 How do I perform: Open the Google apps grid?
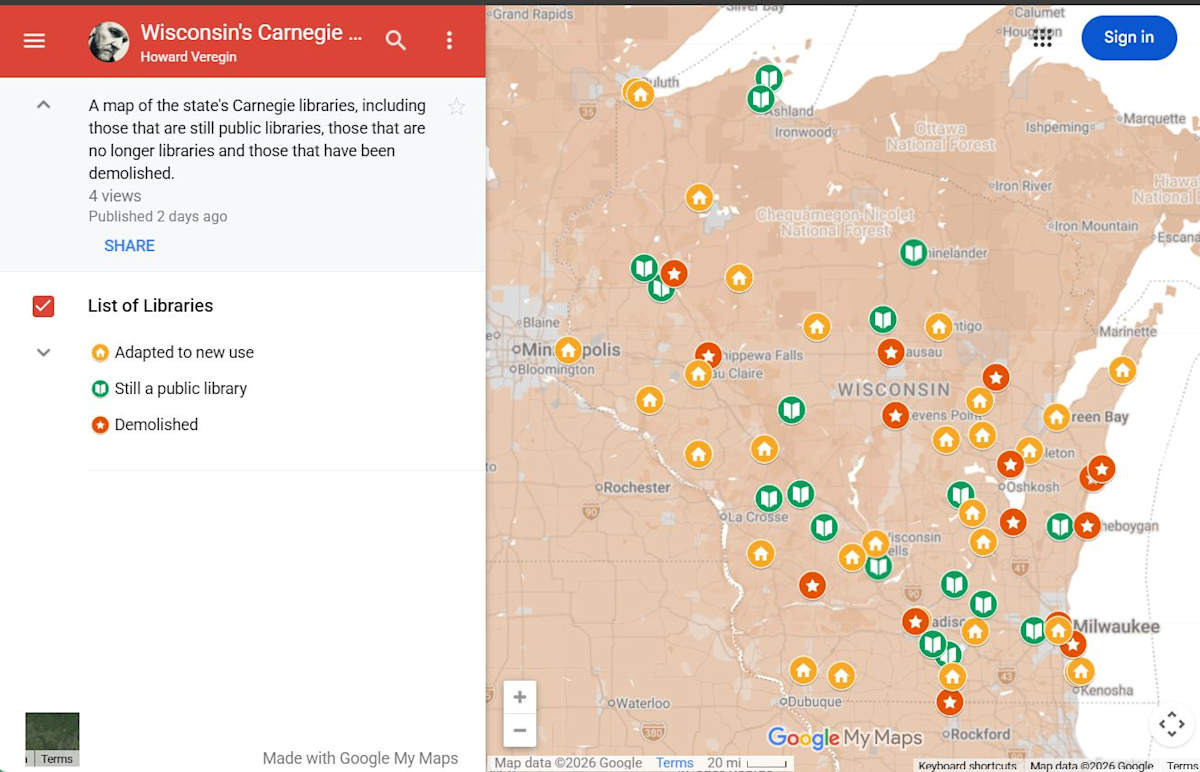tap(1042, 38)
